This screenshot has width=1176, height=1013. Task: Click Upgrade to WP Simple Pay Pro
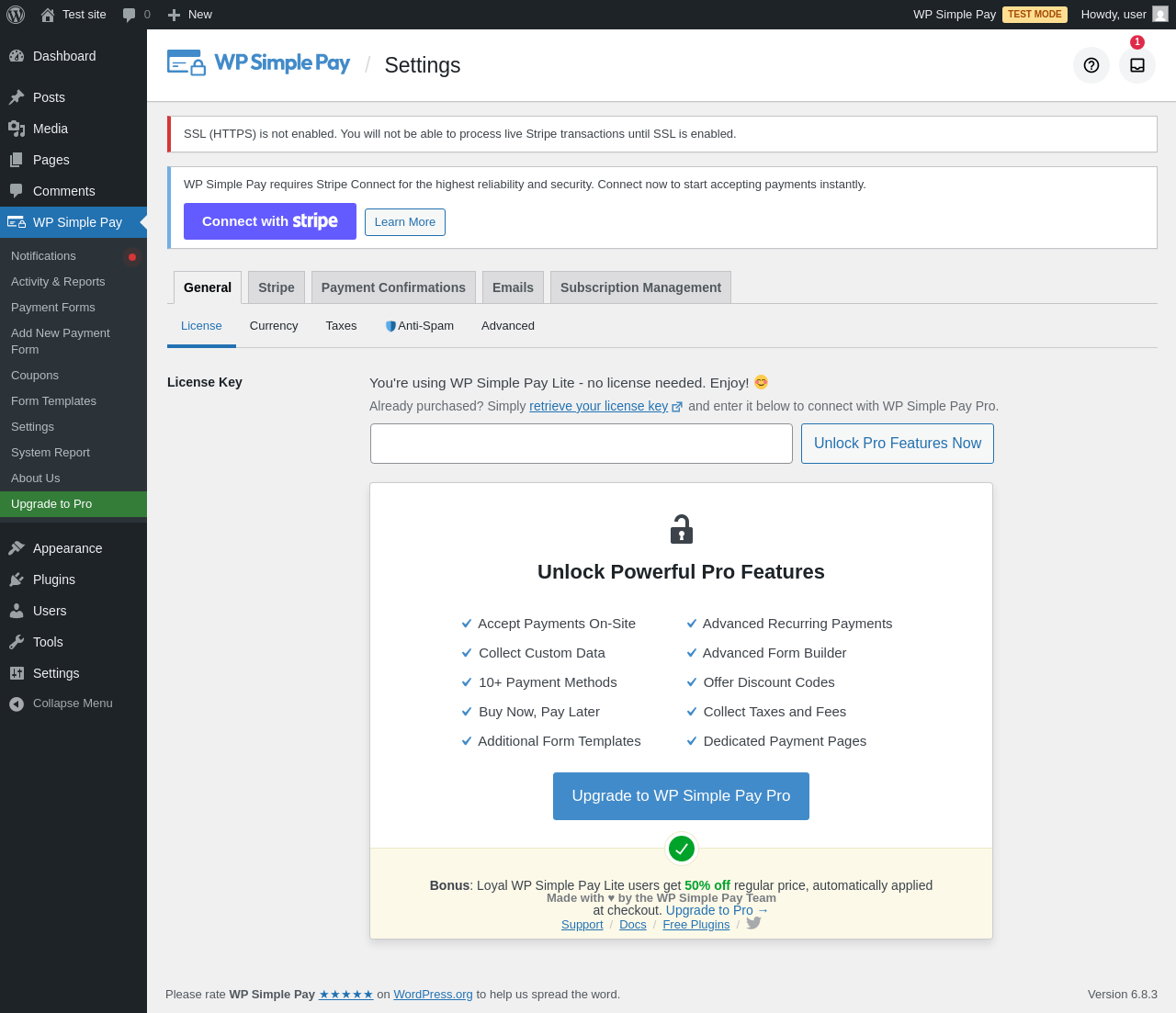click(x=681, y=796)
